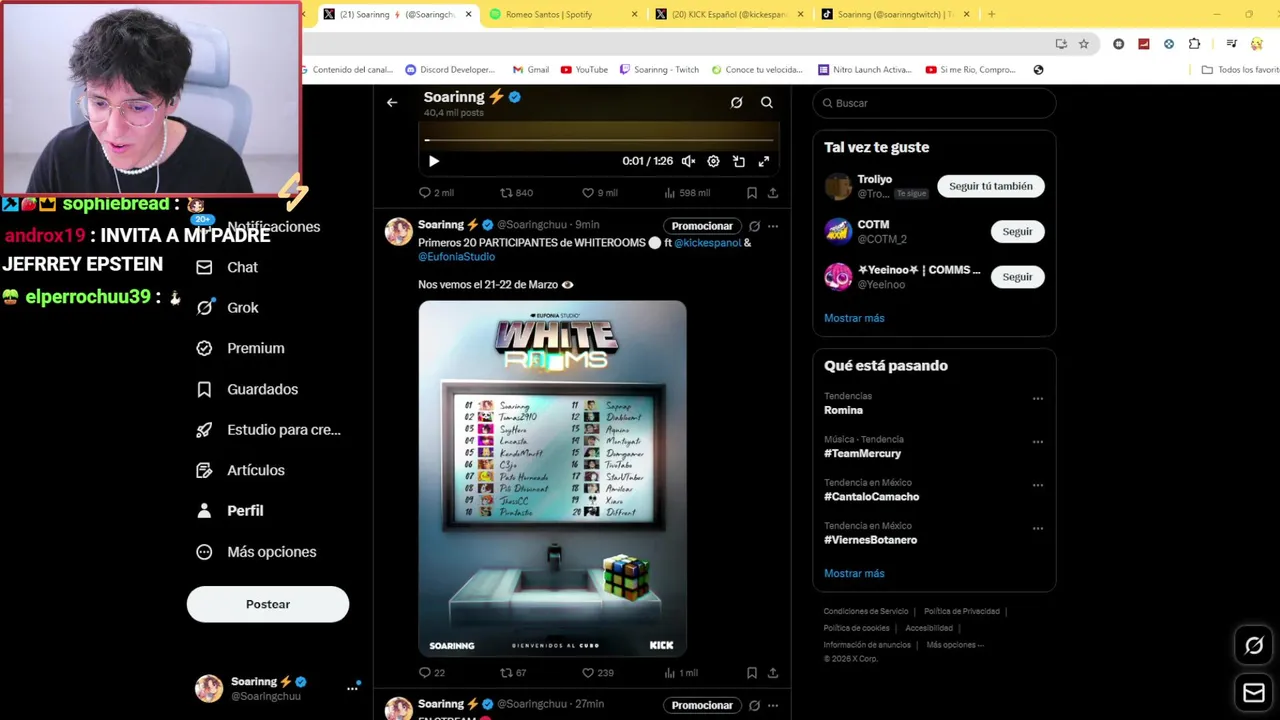The image size is (1280, 720).
Task: Open the Soarinng - Twitch bookmark
Action: (658, 70)
